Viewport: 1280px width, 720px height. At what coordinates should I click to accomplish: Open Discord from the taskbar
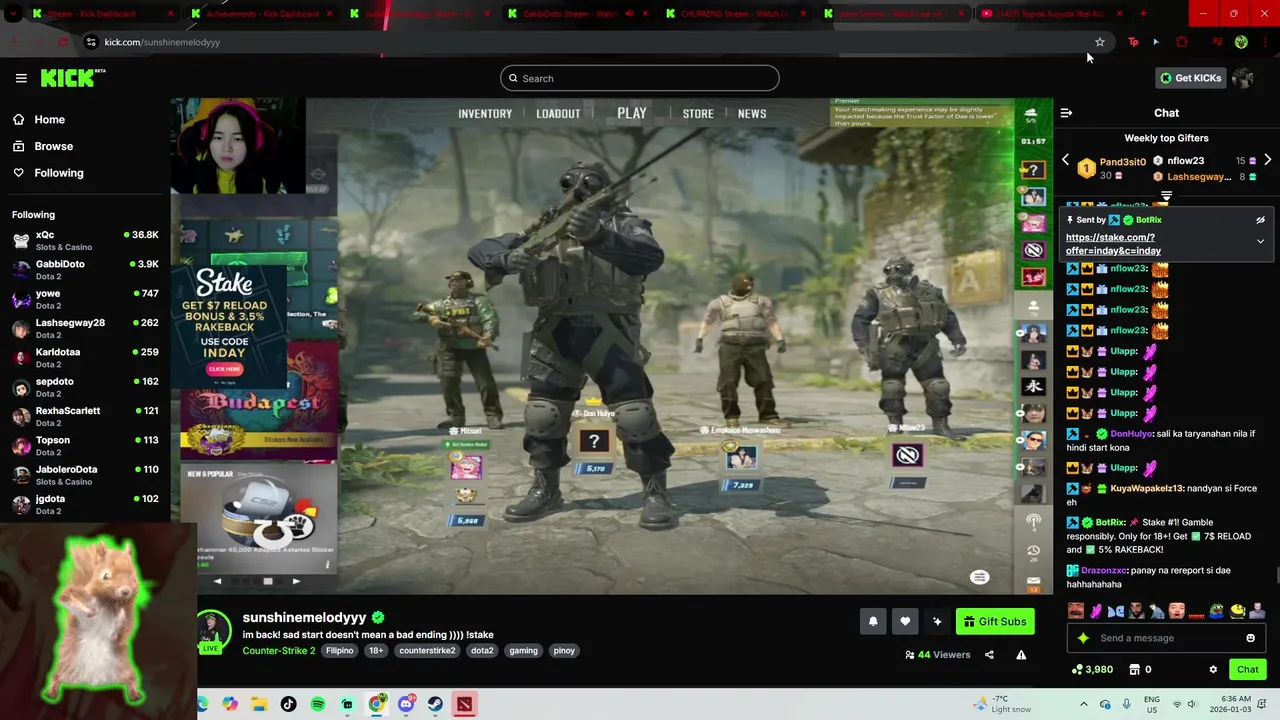click(x=406, y=704)
